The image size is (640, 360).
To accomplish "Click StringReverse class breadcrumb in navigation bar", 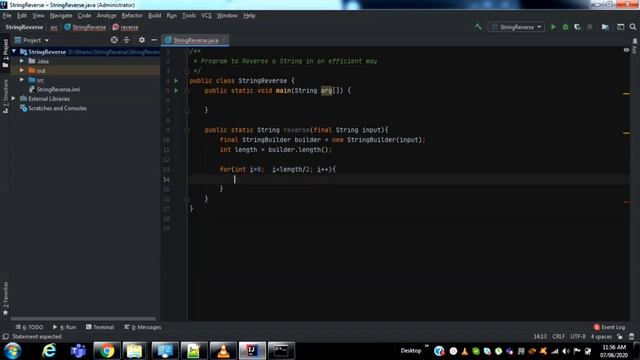I will (85, 27).
